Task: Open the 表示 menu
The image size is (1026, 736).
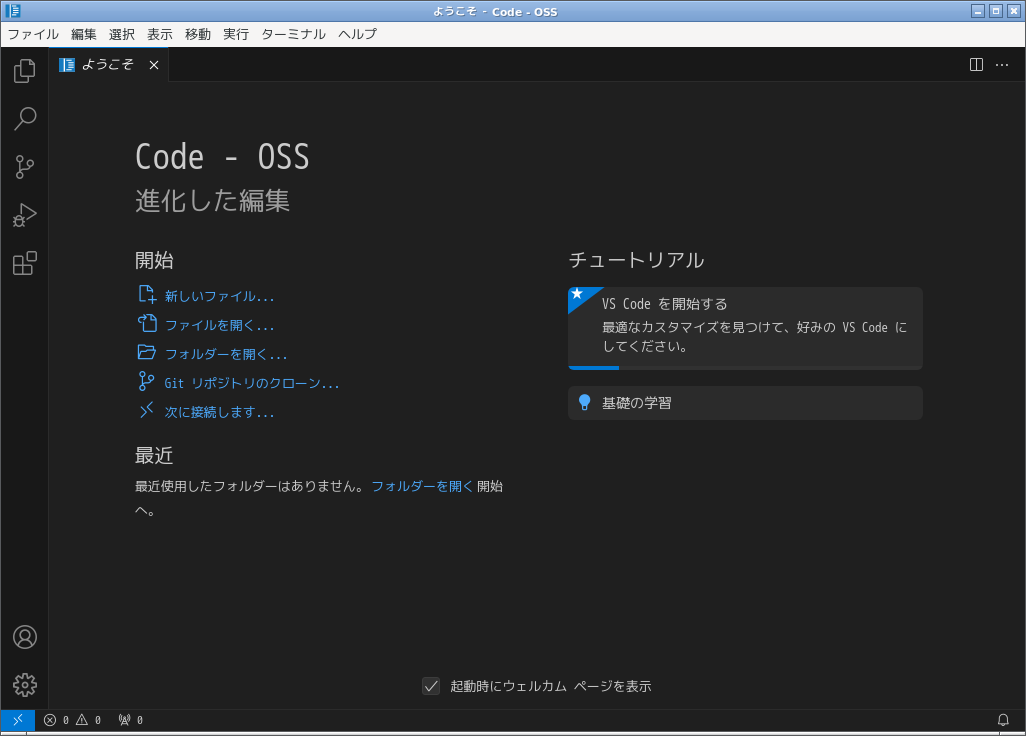Action: (x=160, y=34)
